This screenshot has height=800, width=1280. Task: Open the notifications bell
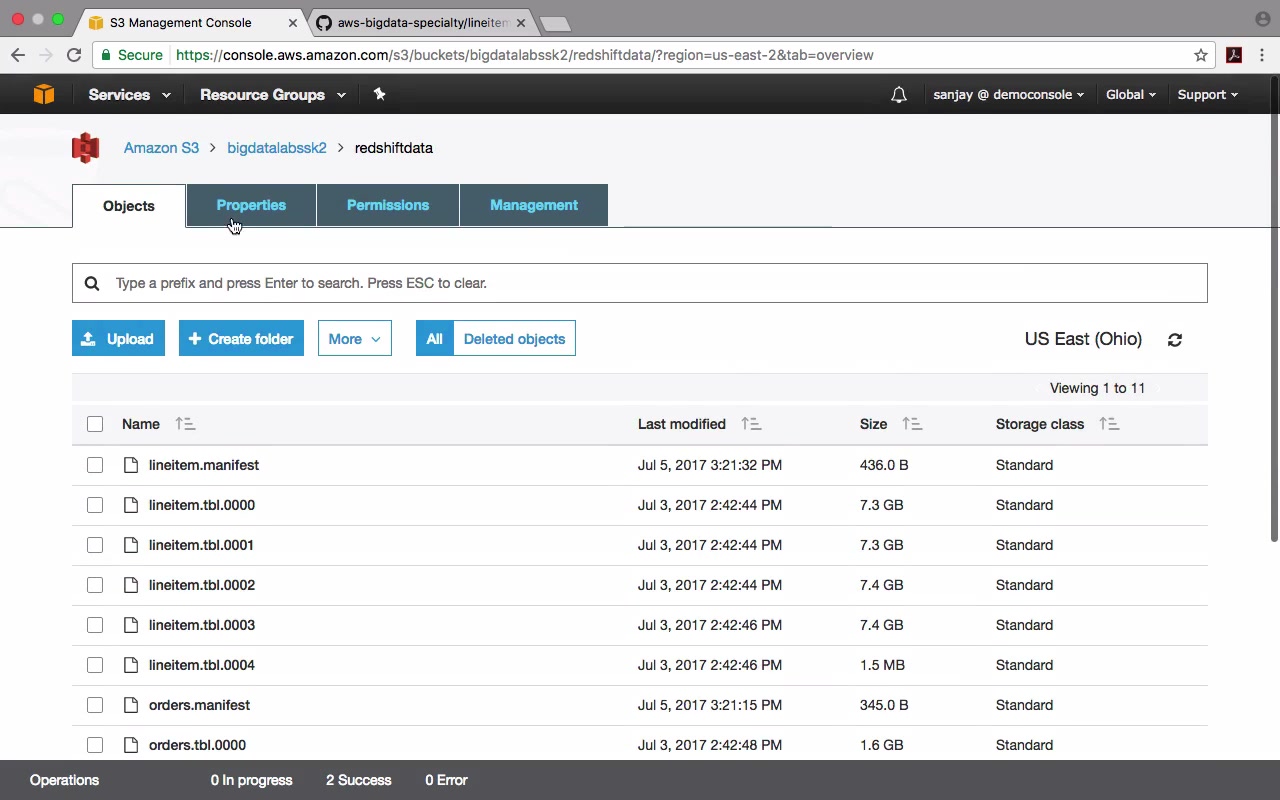pyautogui.click(x=899, y=95)
